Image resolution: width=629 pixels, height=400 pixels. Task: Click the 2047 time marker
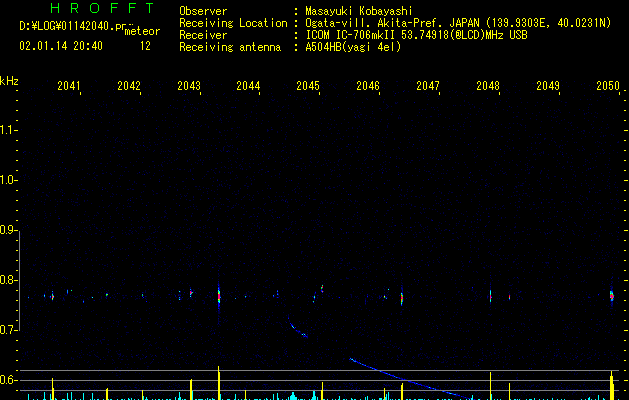pyautogui.click(x=428, y=86)
